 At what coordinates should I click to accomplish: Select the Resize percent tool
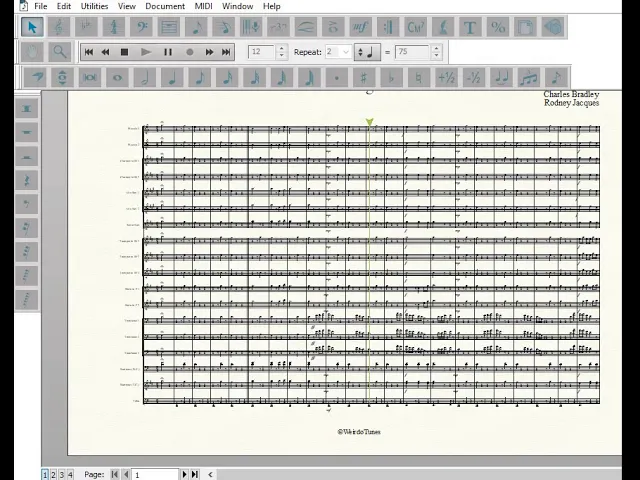[x=498, y=27]
